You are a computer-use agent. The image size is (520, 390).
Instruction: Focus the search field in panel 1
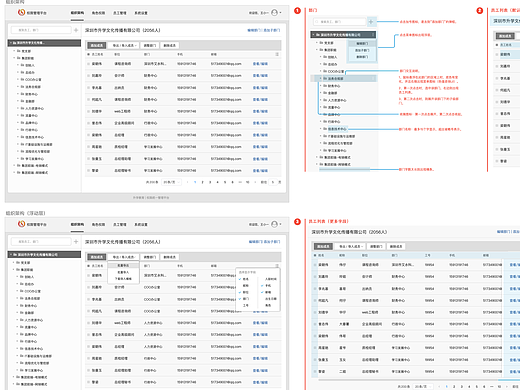[x=340, y=22]
